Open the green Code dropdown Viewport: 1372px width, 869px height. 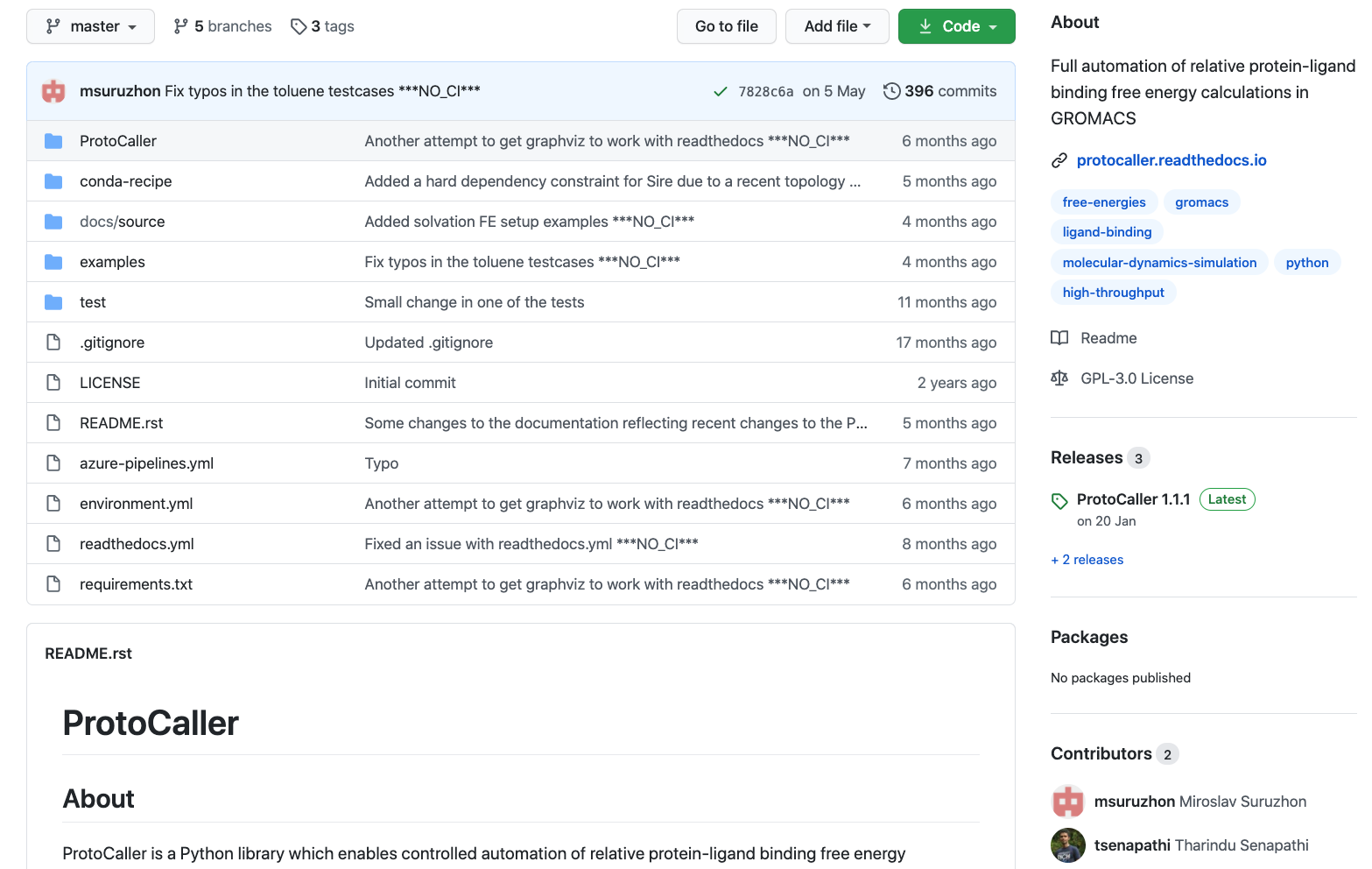956,26
